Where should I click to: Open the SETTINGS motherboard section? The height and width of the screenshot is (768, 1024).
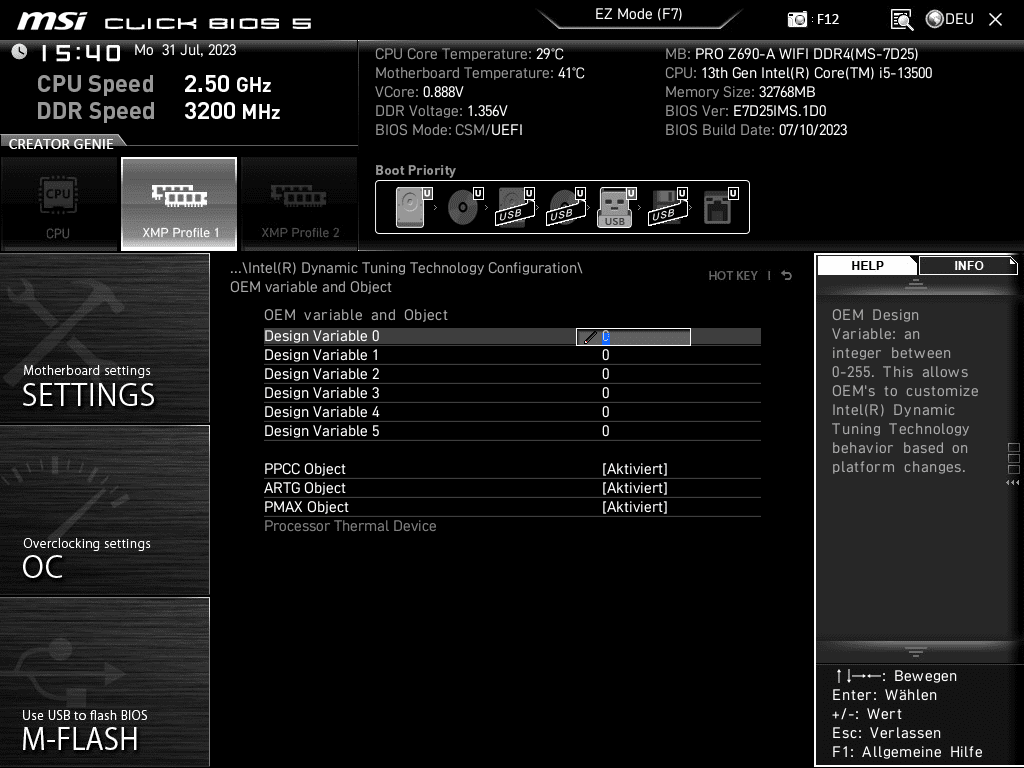104,338
